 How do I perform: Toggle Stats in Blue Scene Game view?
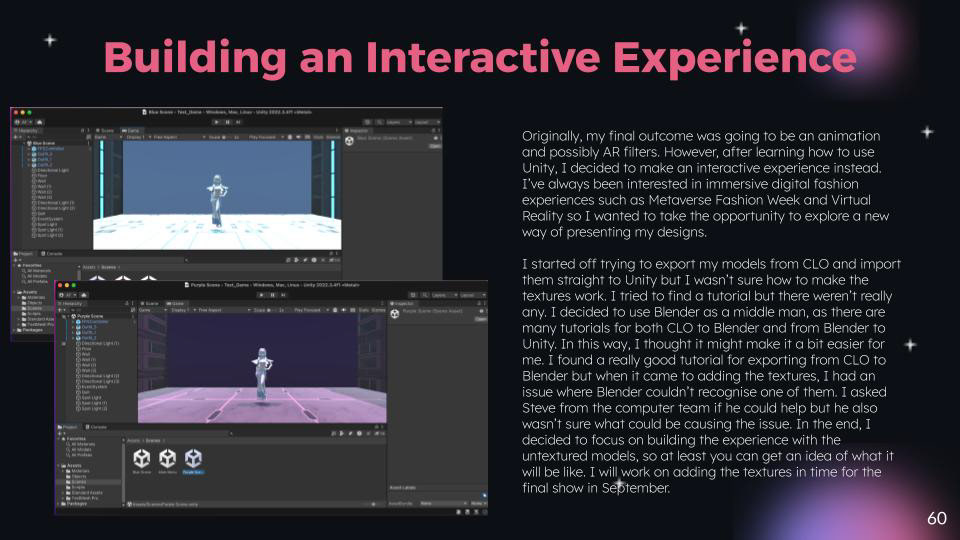click(318, 137)
